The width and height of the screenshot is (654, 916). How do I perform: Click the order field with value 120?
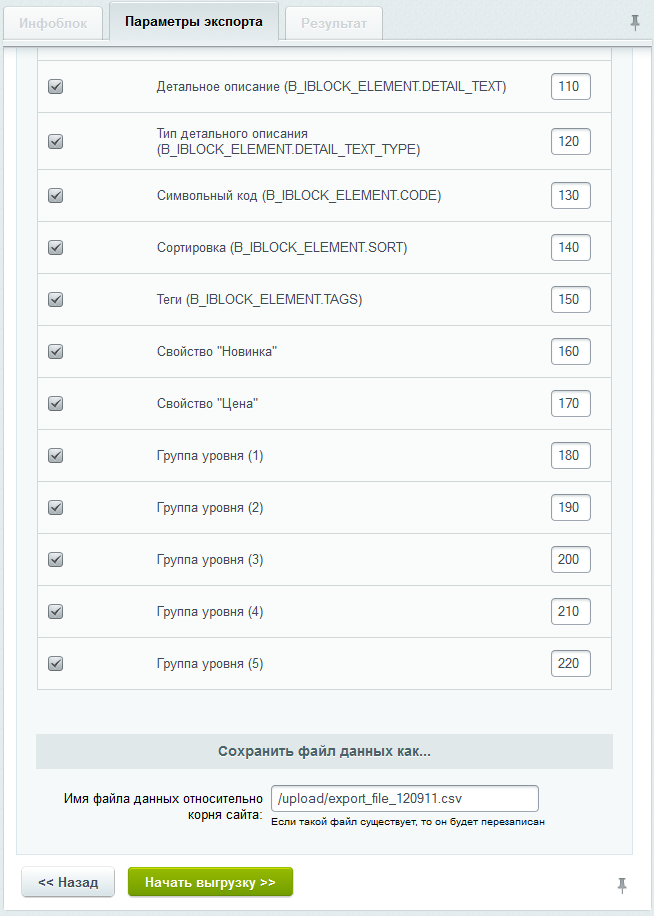(x=570, y=141)
